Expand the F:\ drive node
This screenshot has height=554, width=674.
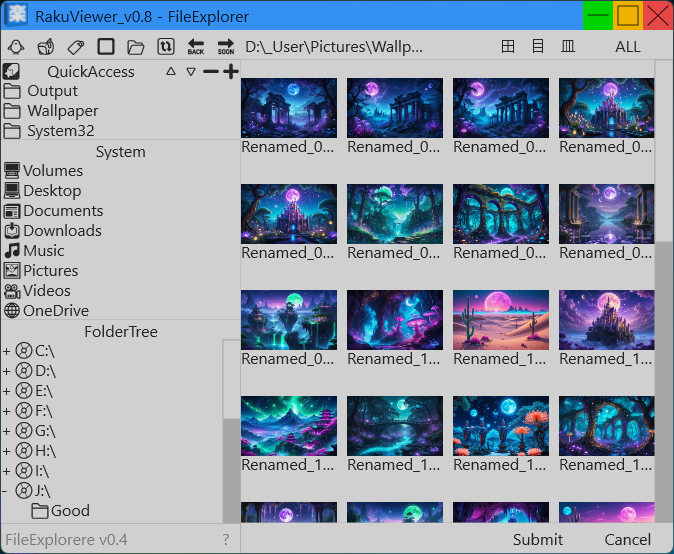click(x=6, y=411)
